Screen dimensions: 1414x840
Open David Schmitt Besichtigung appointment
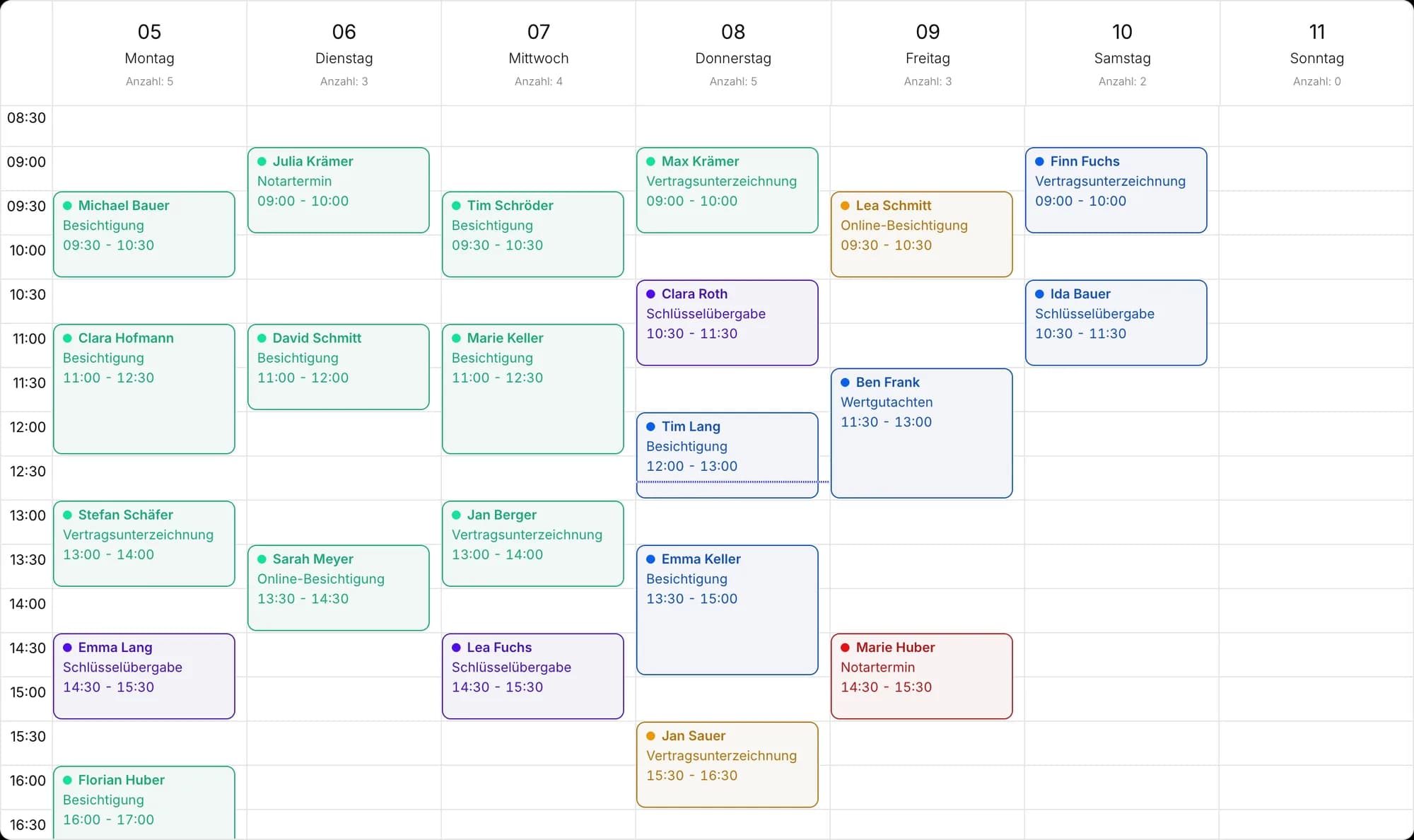[x=339, y=367]
